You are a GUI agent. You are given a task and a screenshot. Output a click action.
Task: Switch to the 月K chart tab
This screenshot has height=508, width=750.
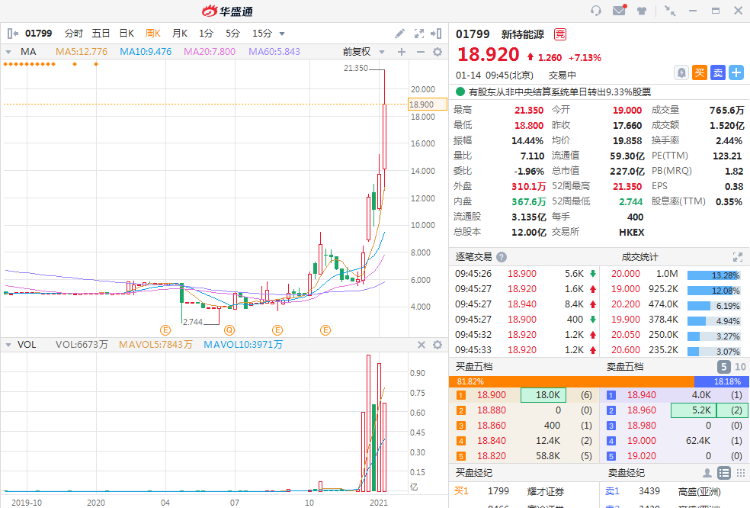(x=179, y=33)
